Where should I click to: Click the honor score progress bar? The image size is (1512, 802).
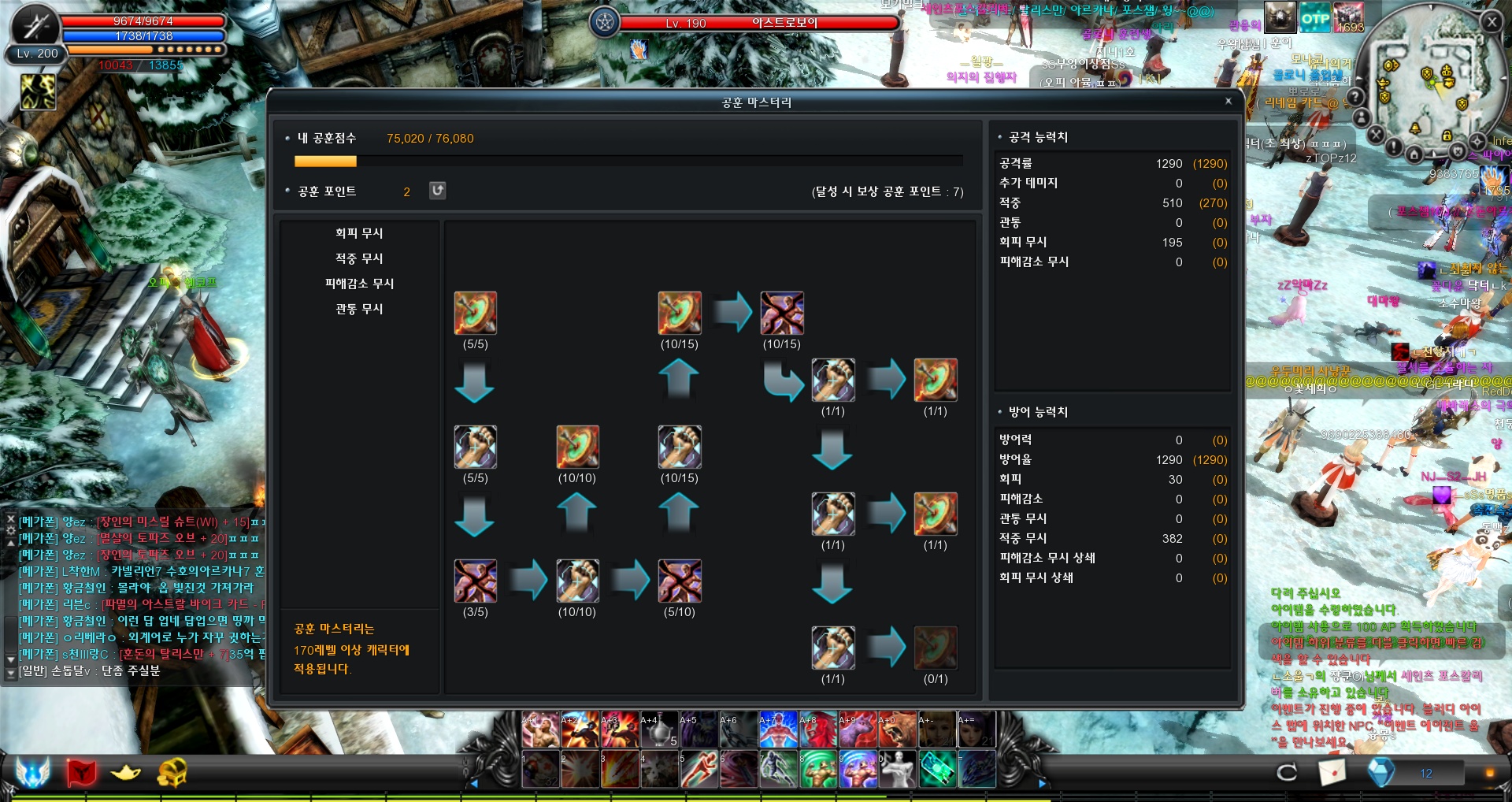(628, 162)
